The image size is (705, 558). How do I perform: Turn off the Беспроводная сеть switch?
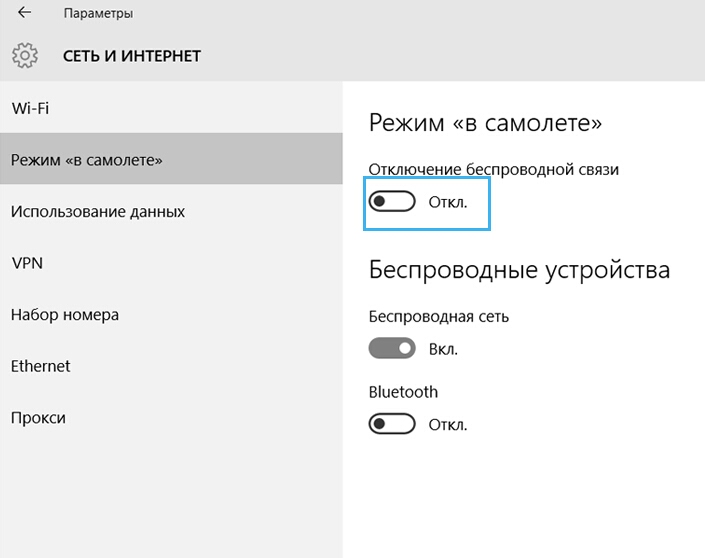pos(392,348)
